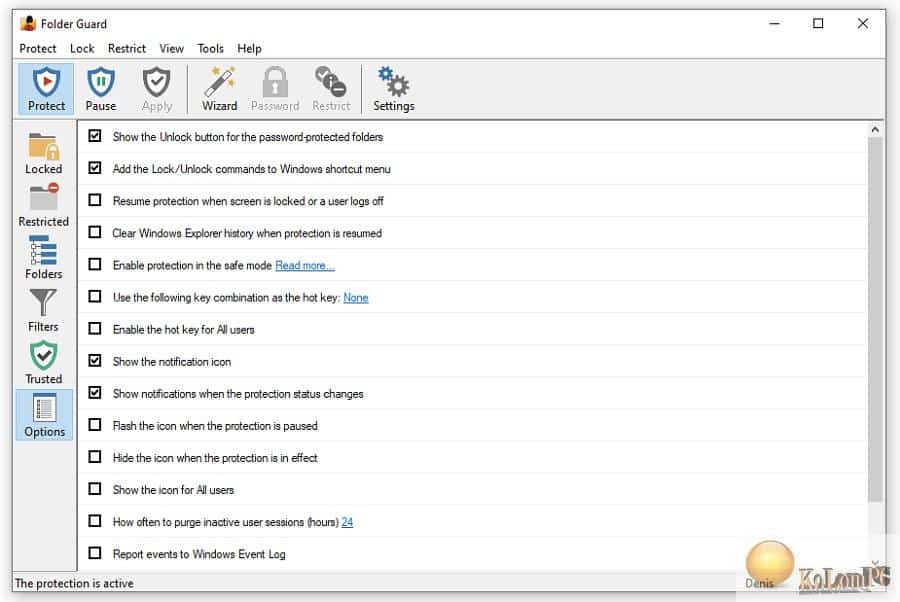The width and height of the screenshot is (900, 602).
Task: Click 'Add the Lock/Unlock commands' option text
Action: 251,169
